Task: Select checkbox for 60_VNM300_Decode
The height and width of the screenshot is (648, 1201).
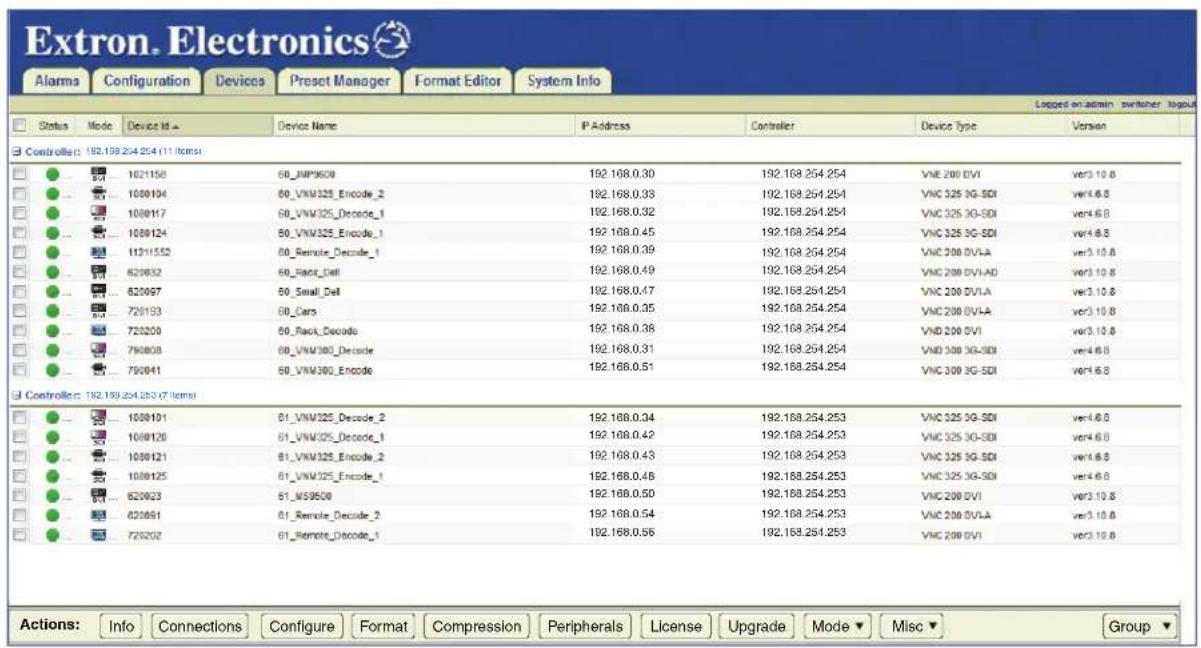Action: (x=19, y=350)
